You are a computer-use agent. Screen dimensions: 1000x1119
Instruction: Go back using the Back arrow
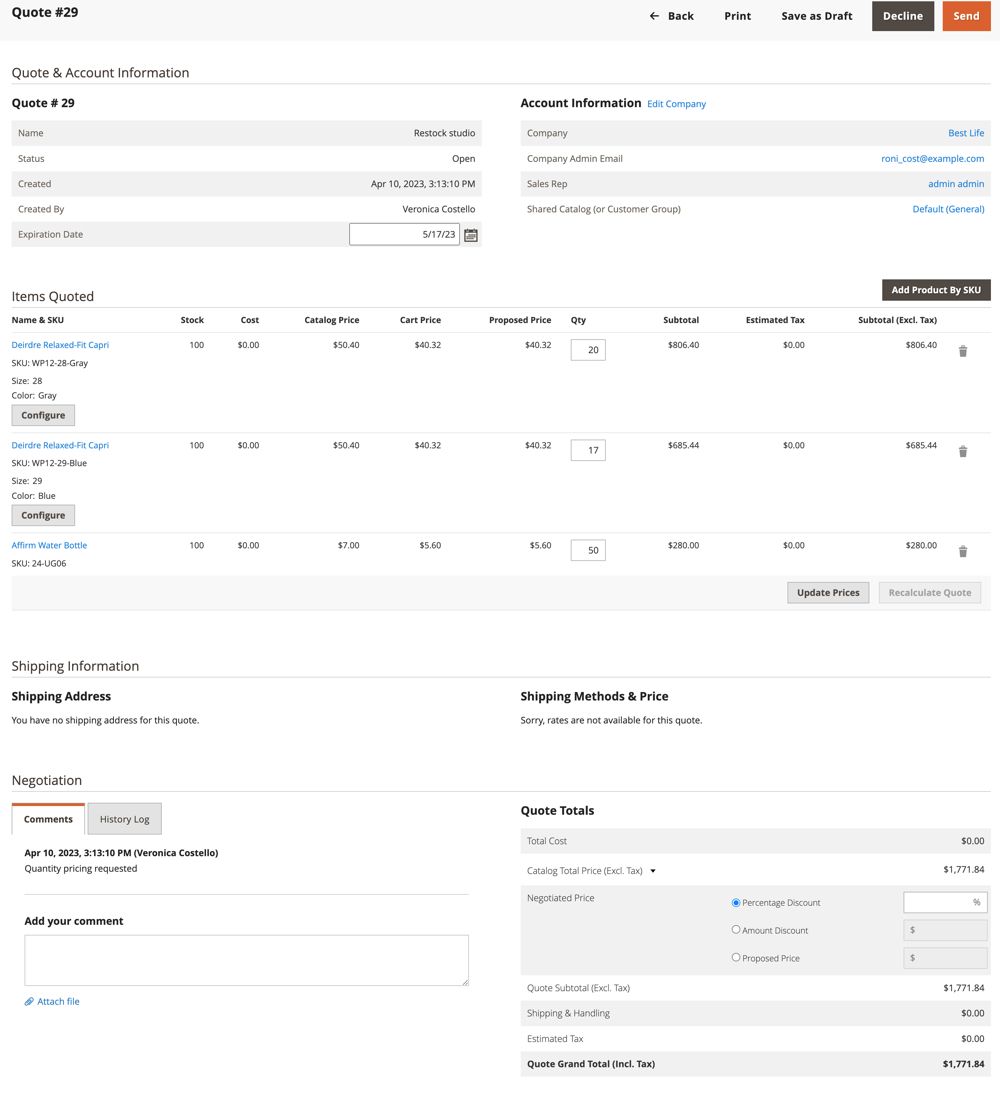[x=670, y=16]
